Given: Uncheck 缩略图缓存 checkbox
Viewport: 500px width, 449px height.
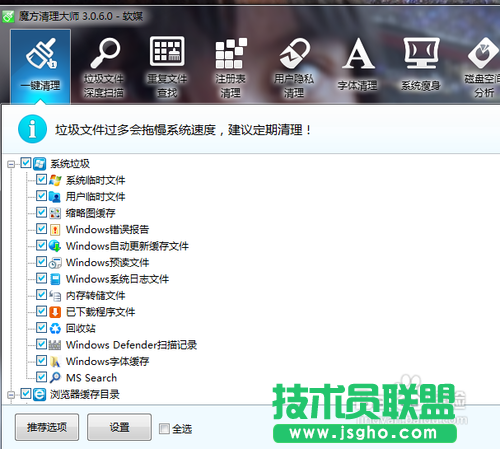Looking at the screenshot, I should tap(41, 212).
